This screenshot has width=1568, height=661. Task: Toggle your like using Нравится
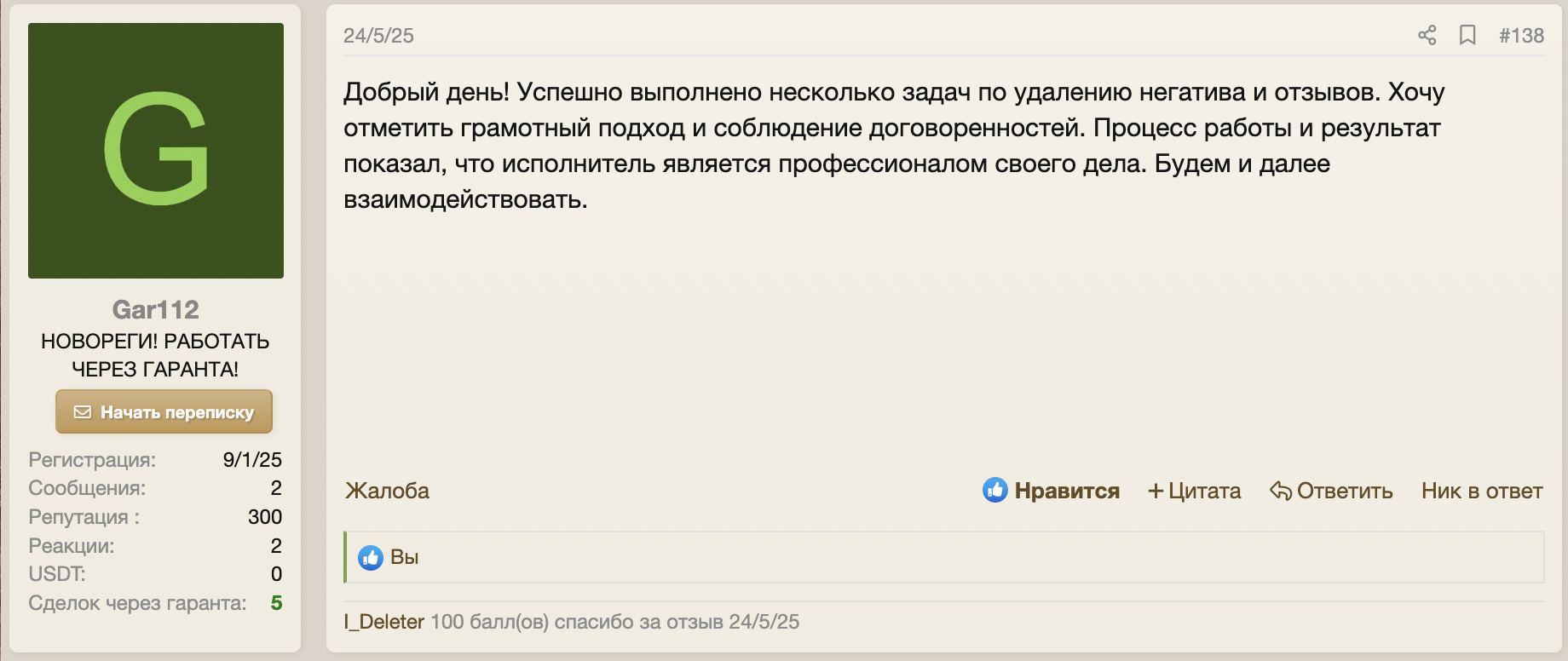pyautogui.click(x=1068, y=491)
